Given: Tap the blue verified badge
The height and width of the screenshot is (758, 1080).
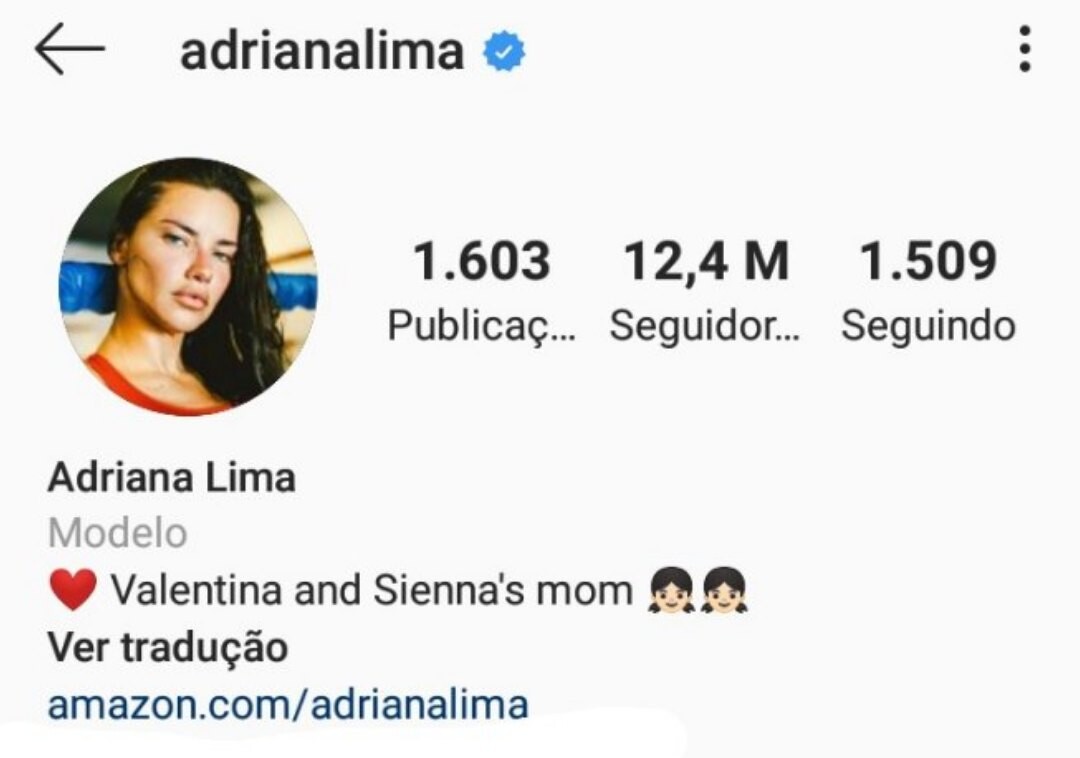Looking at the screenshot, I should (503, 51).
